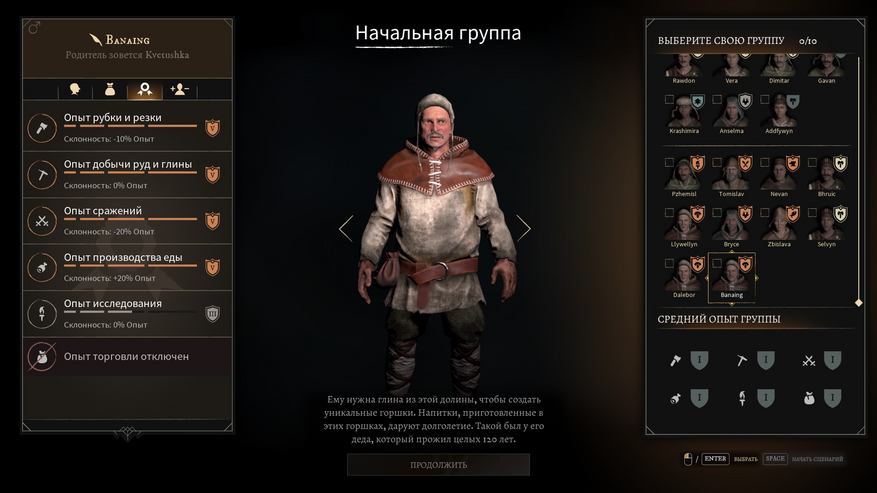This screenshot has height=493, width=877.
Task: Click the exploration experience torch icon
Action: coord(42,314)
